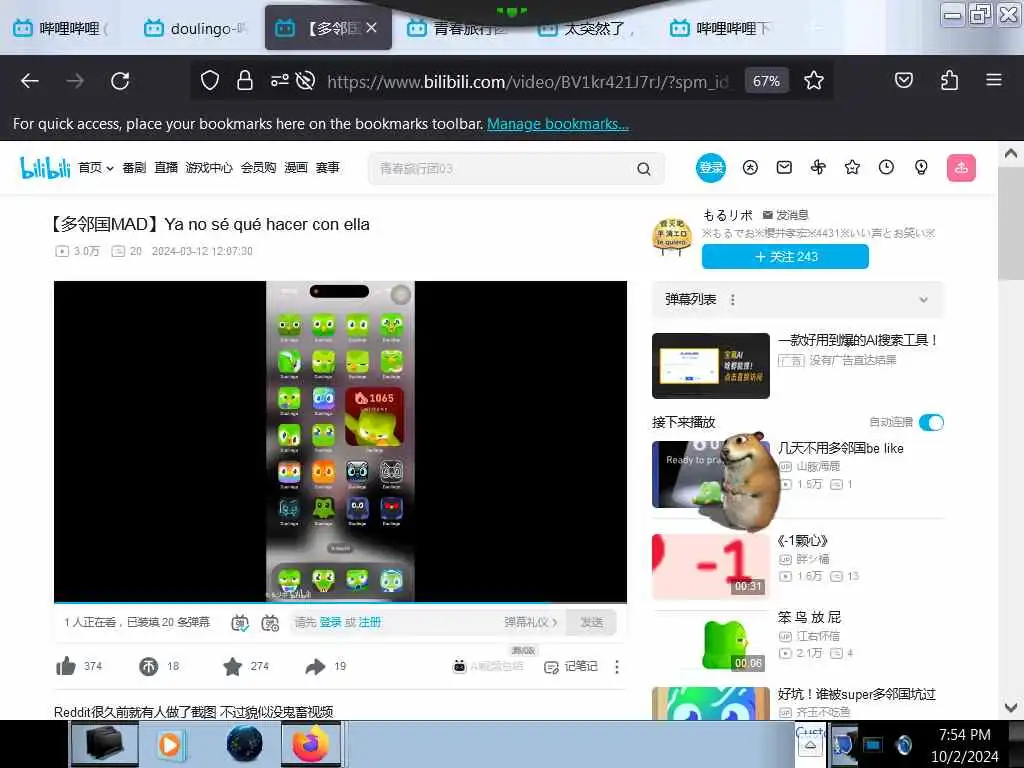The width and height of the screenshot is (1024, 768).
Task: Open the 首页 dropdown menu
Action: point(96,168)
